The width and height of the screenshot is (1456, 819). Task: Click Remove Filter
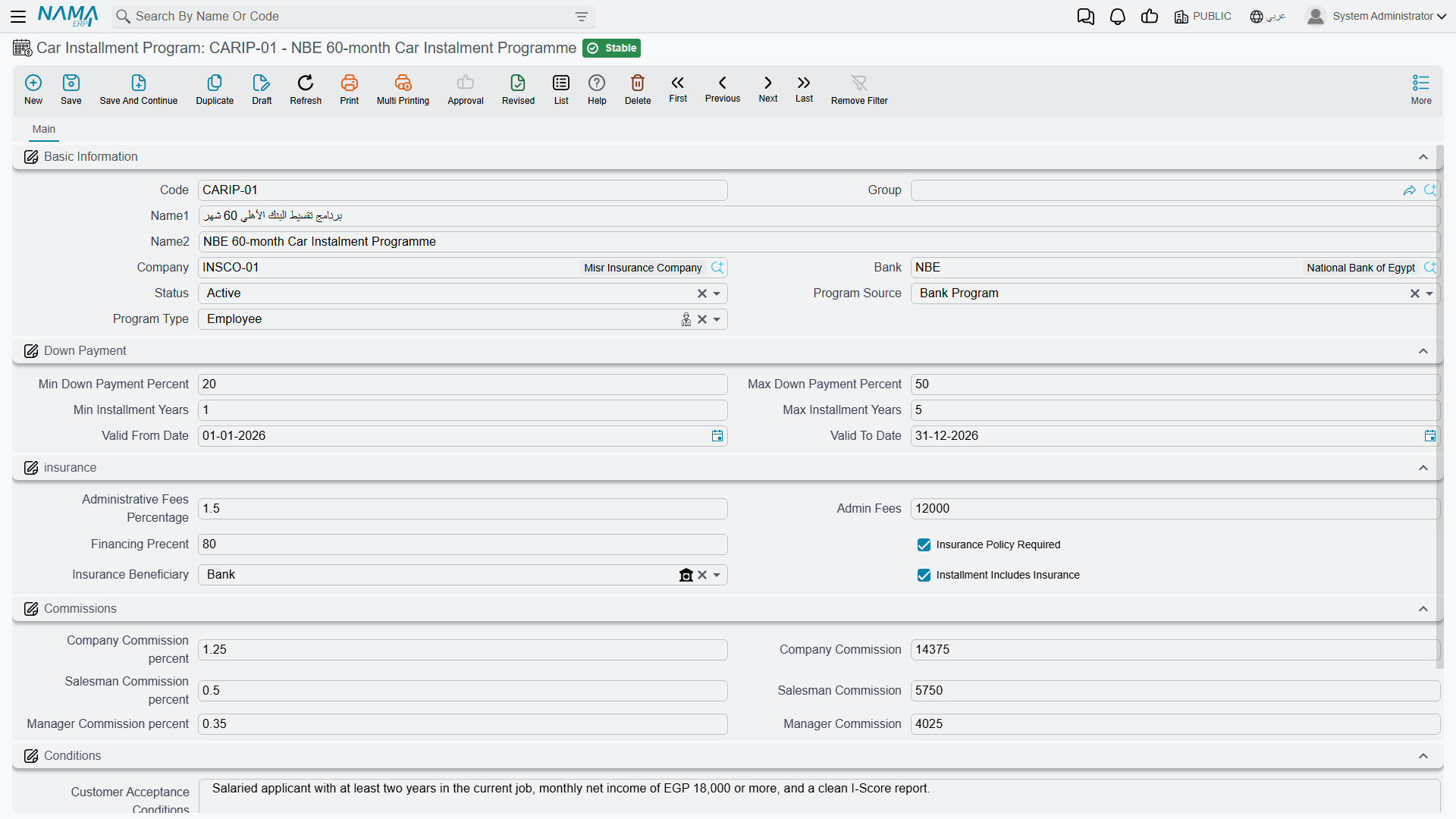pyautogui.click(x=859, y=89)
